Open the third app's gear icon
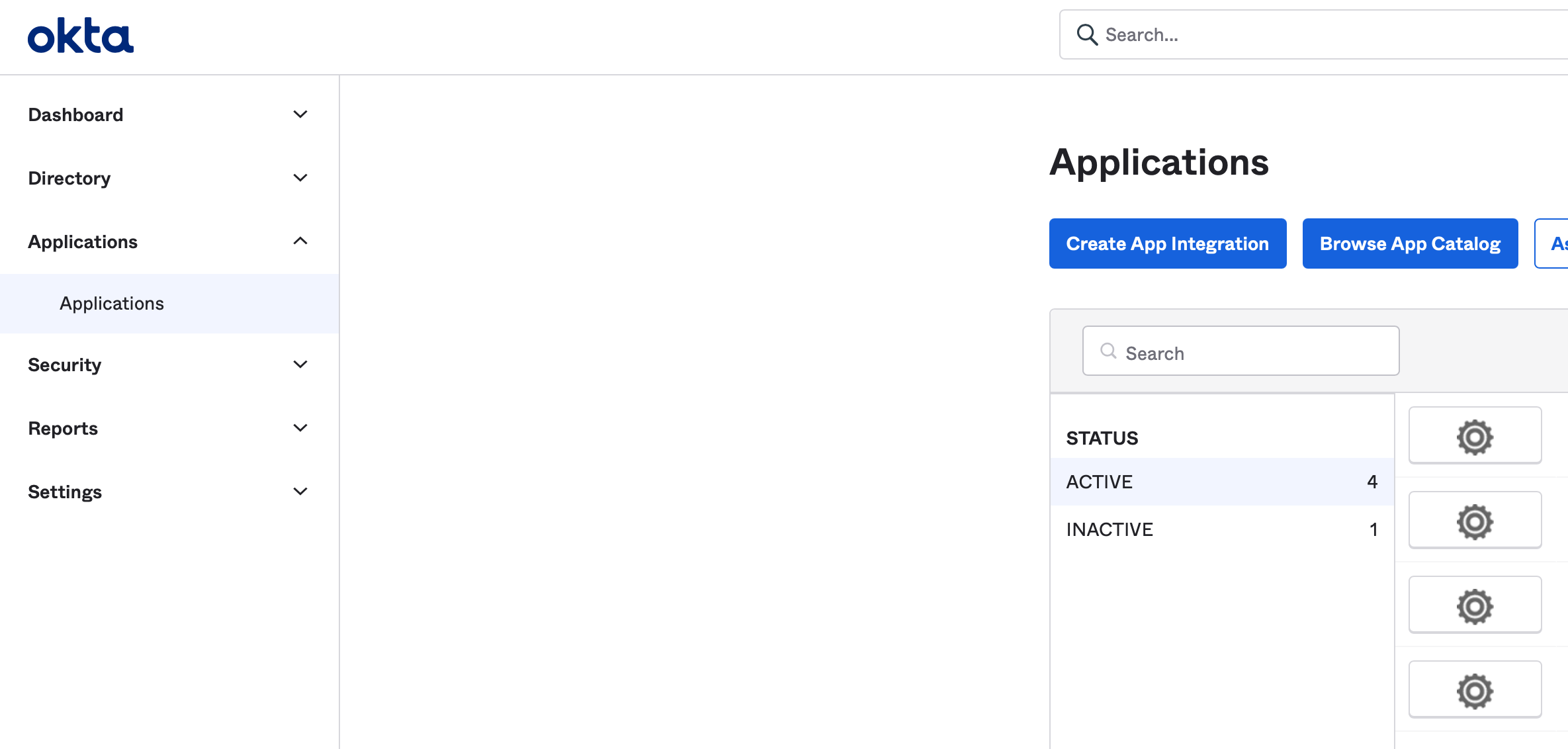The width and height of the screenshot is (1568, 749). tap(1475, 605)
